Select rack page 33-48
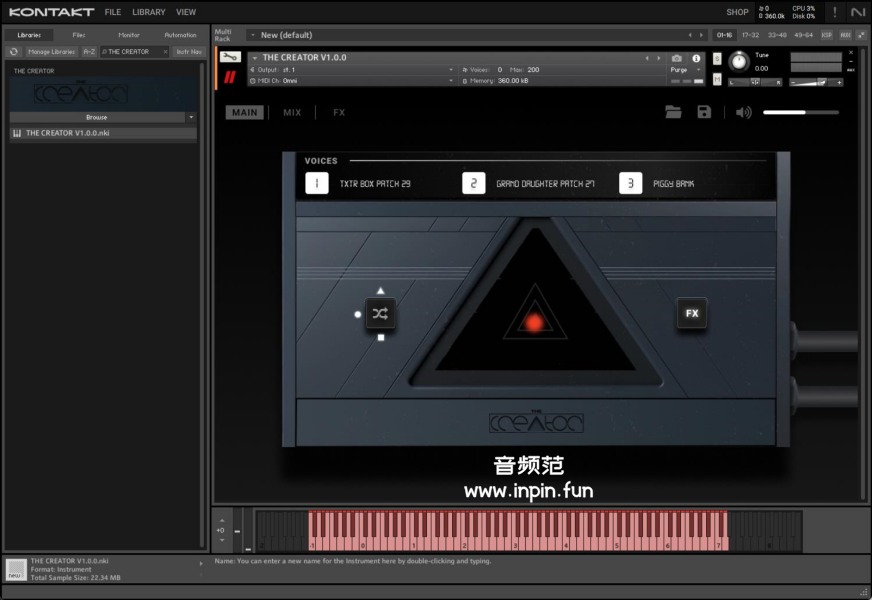 click(x=777, y=35)
